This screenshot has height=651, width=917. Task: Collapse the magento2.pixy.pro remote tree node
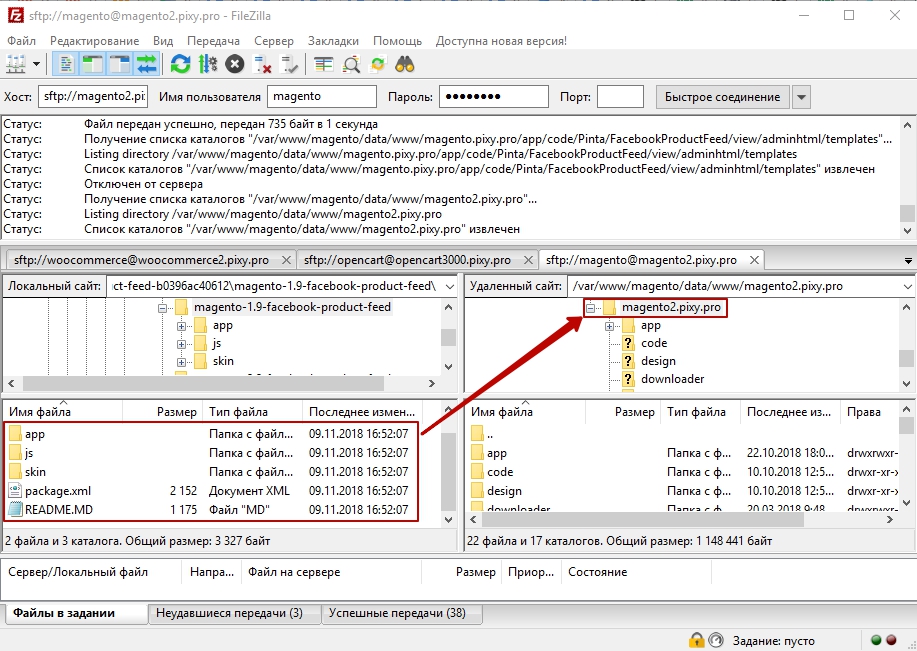(591, 308)
